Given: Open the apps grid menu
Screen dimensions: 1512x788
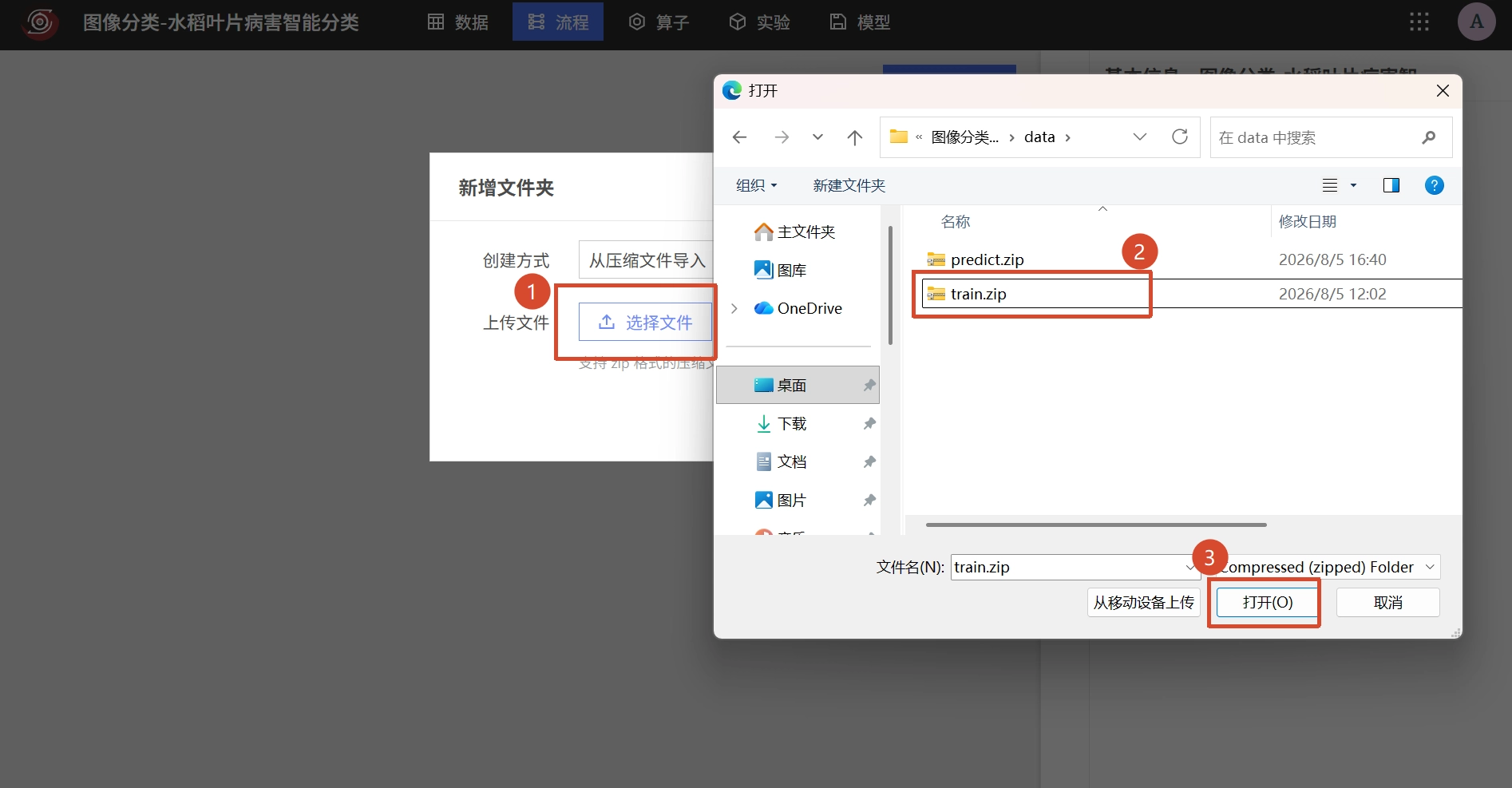Looking at the screenshot, I should click(1419, 22).
